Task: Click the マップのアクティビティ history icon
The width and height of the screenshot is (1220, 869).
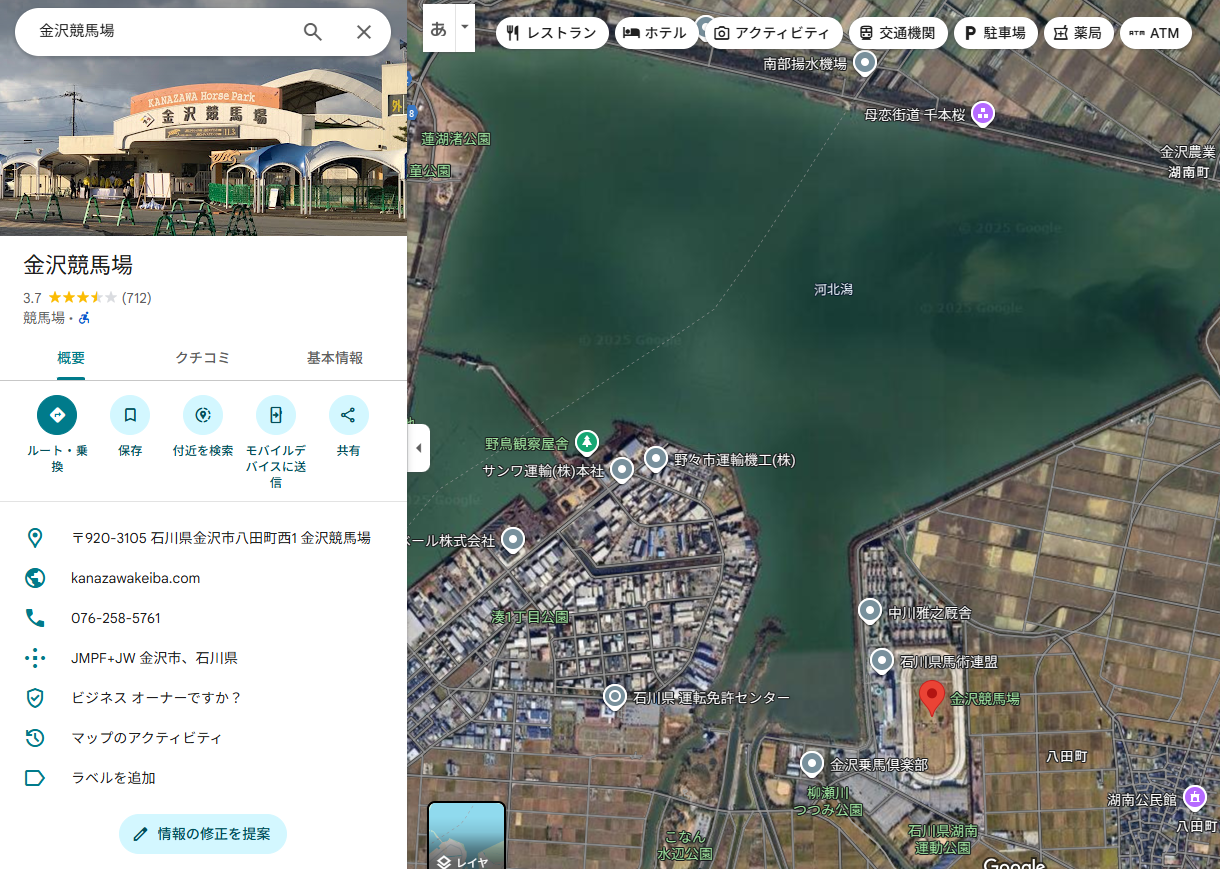Action: 35,738
